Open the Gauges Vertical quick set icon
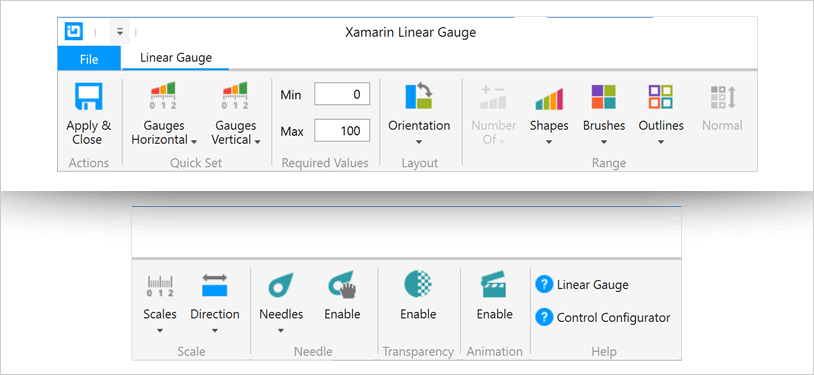814x375 pixels. pyautogui.click(x=235, y=96)
